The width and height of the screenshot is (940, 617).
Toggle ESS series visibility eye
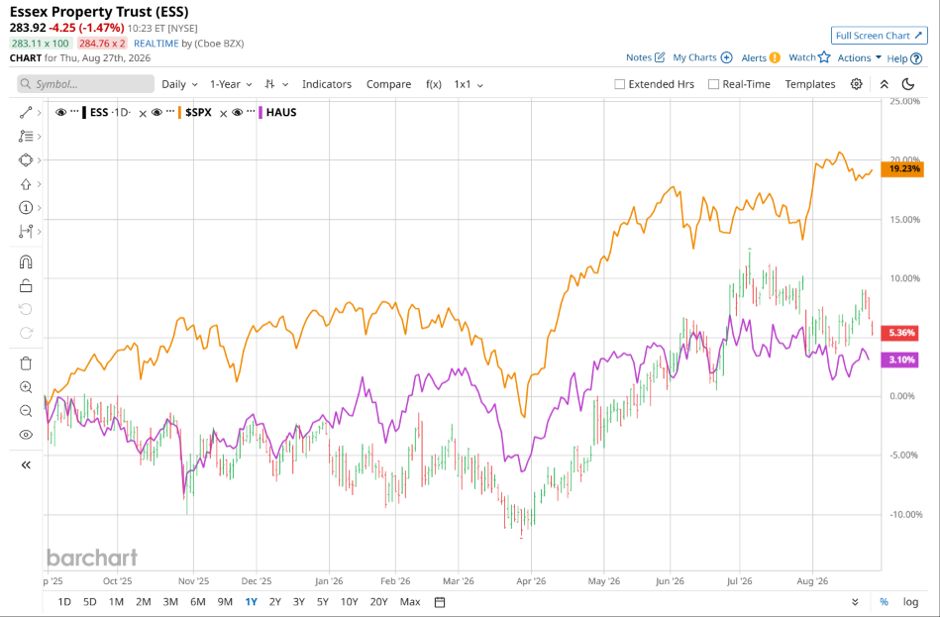(61, 112)
